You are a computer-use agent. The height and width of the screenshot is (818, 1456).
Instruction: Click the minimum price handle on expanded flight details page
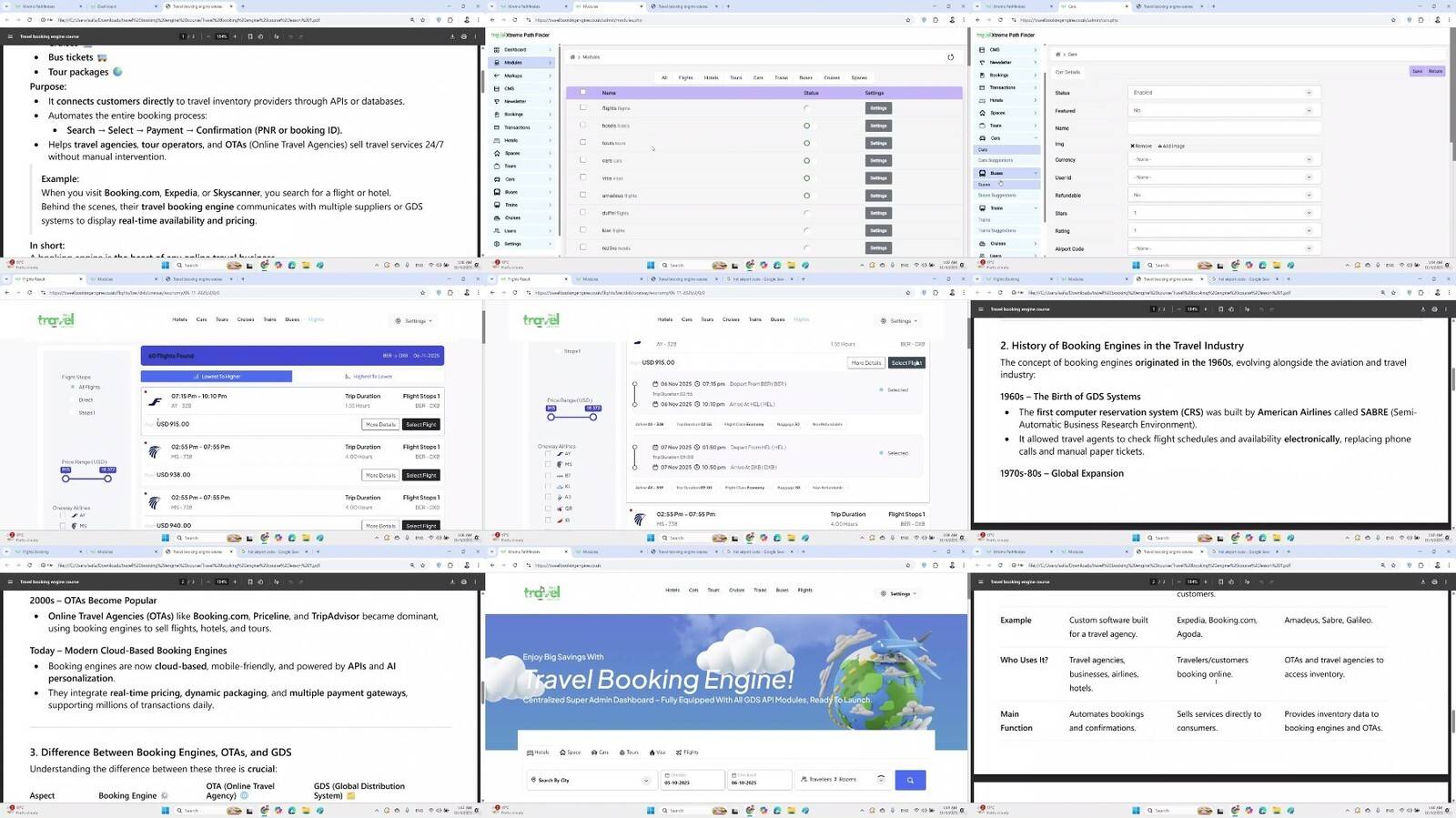[x=551, y=417]
